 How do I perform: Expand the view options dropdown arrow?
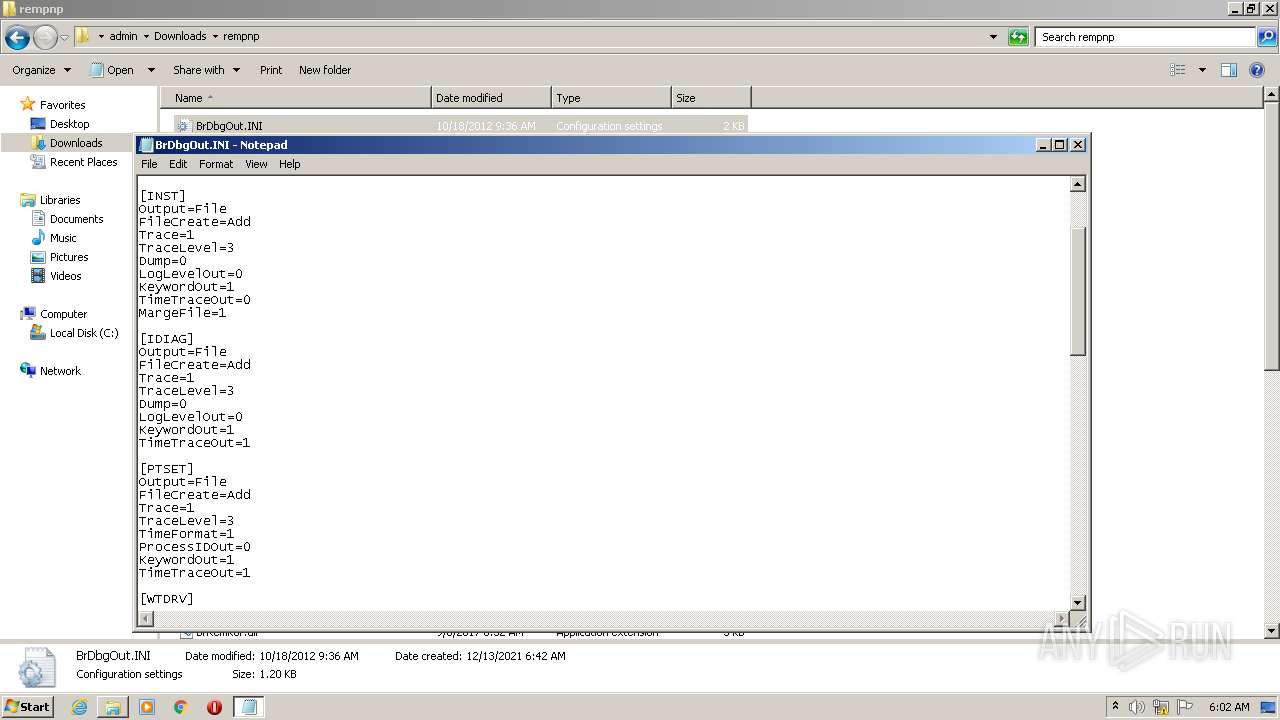point(1202,70)
